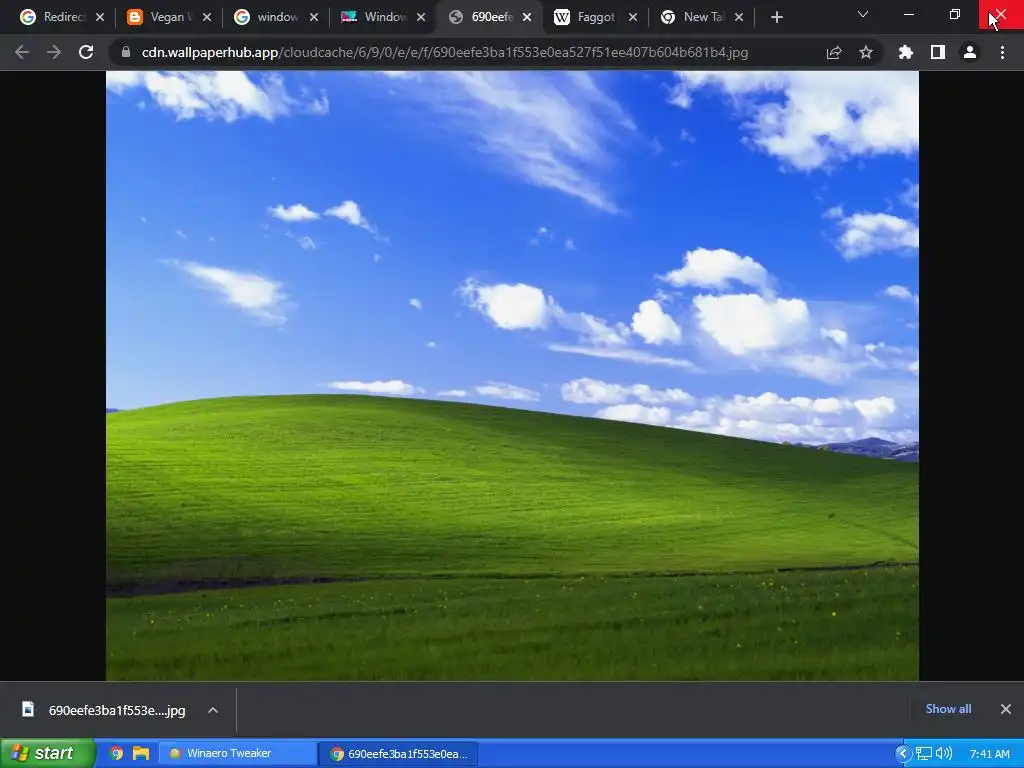The height and width of the screenshot is (768, 1024).
Task: Switch to Winaero Tweaker taskbar window
Action: tap(238, 753)
